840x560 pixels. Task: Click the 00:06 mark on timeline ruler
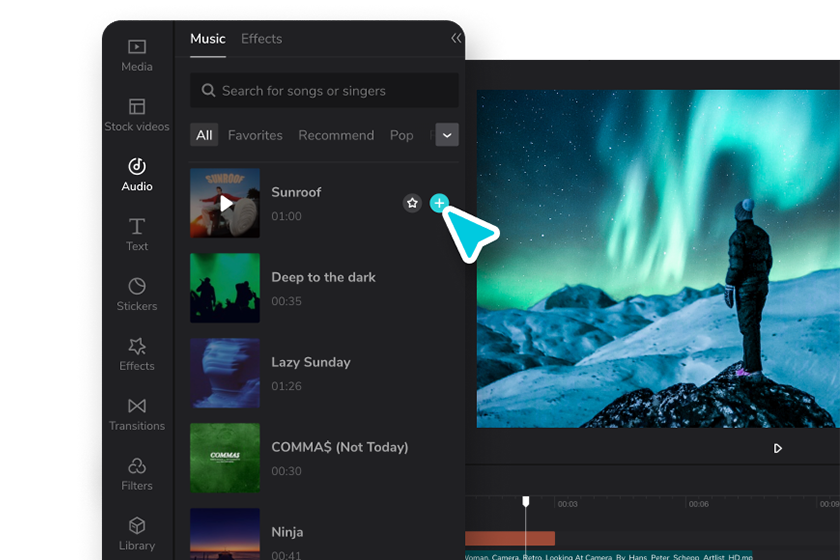tap(699, 504)
